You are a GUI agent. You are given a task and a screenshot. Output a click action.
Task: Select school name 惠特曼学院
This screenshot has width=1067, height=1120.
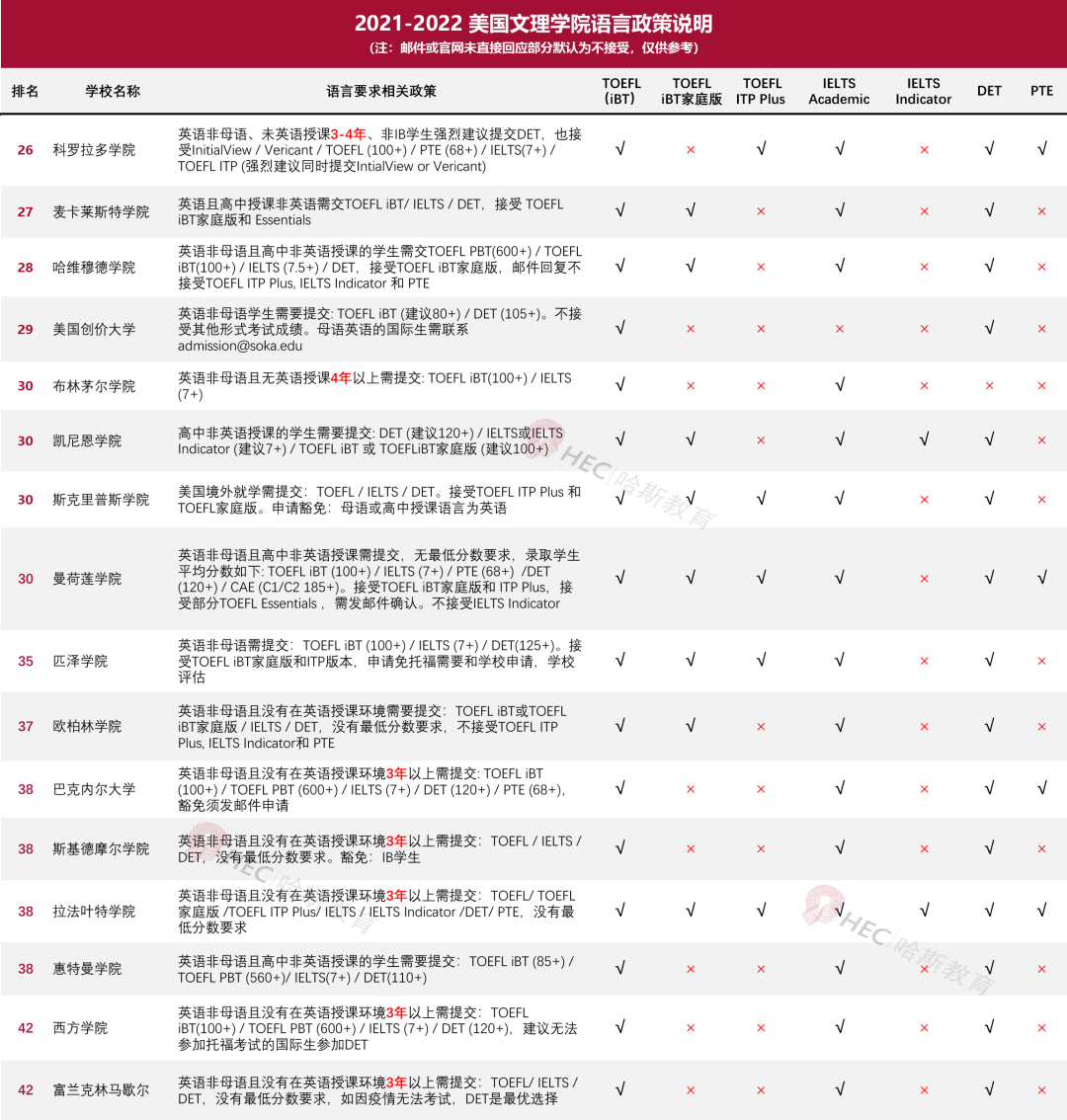[87, 969]
